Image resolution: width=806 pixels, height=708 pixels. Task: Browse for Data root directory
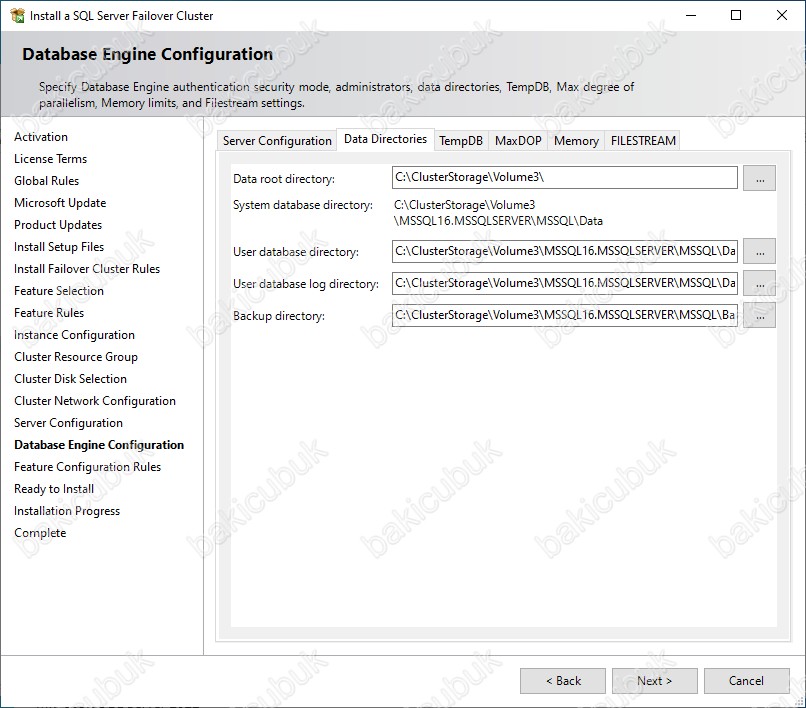tap(760, 178)
